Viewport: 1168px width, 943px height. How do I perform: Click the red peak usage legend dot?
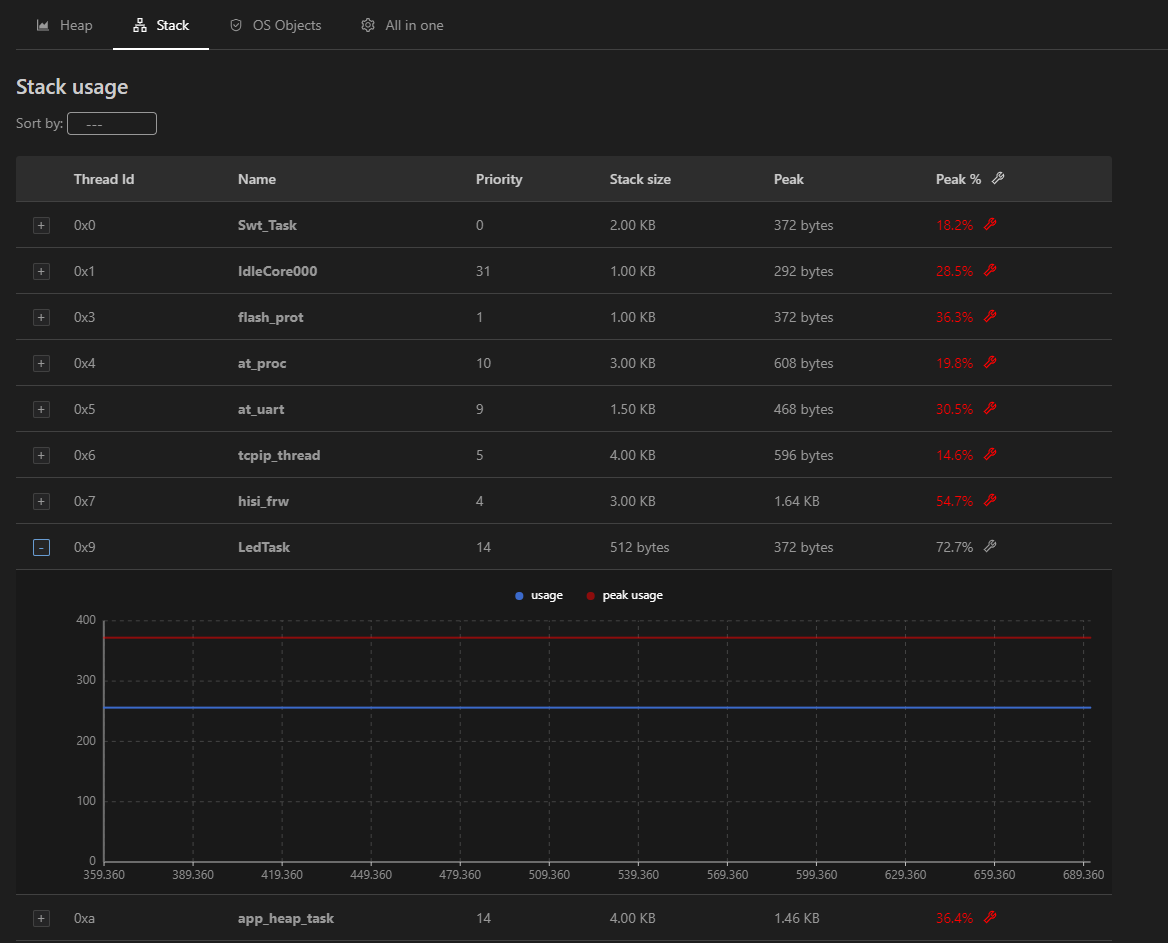[591, 596]
